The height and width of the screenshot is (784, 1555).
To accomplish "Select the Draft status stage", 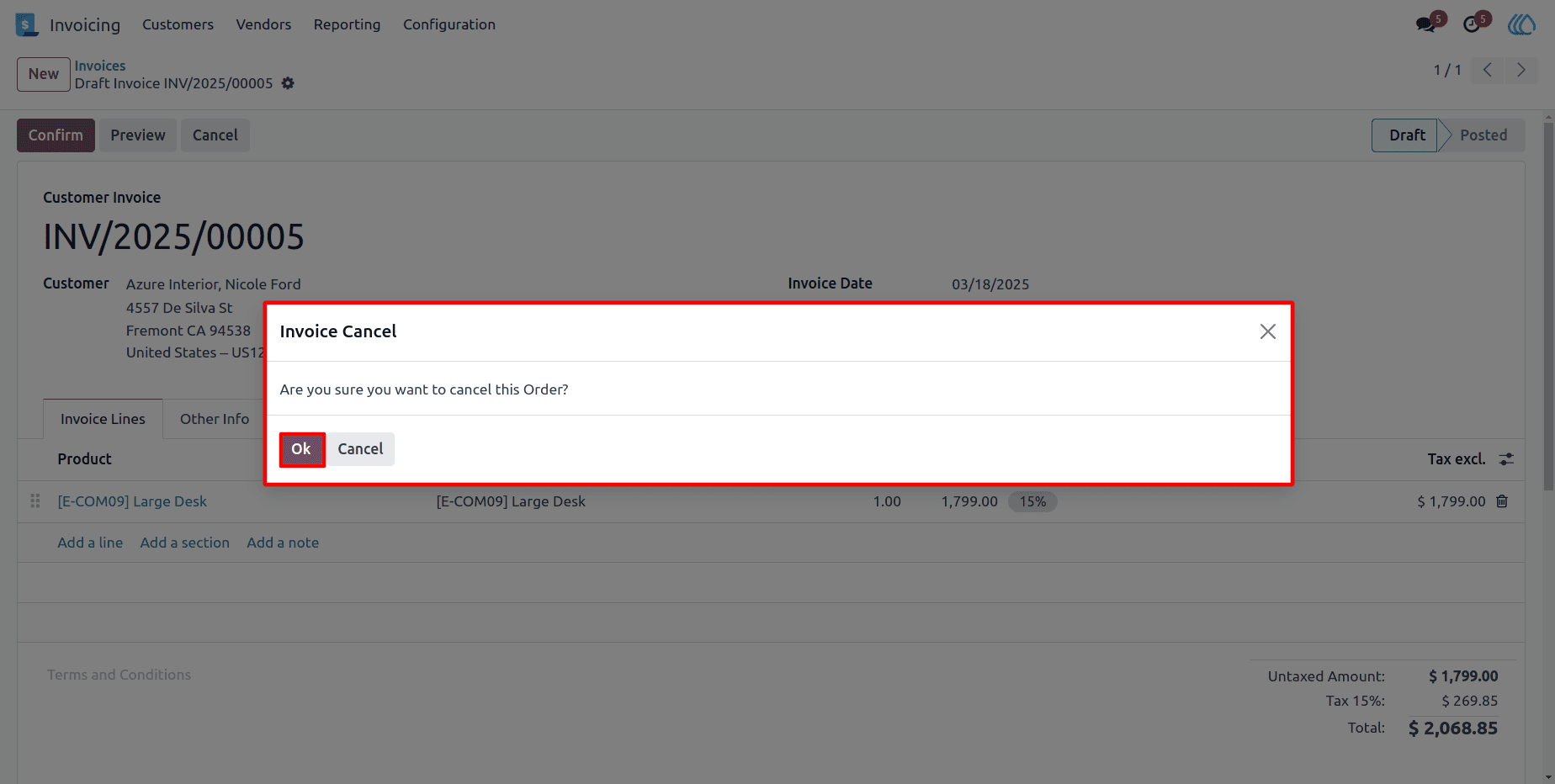I will 1406,135.
